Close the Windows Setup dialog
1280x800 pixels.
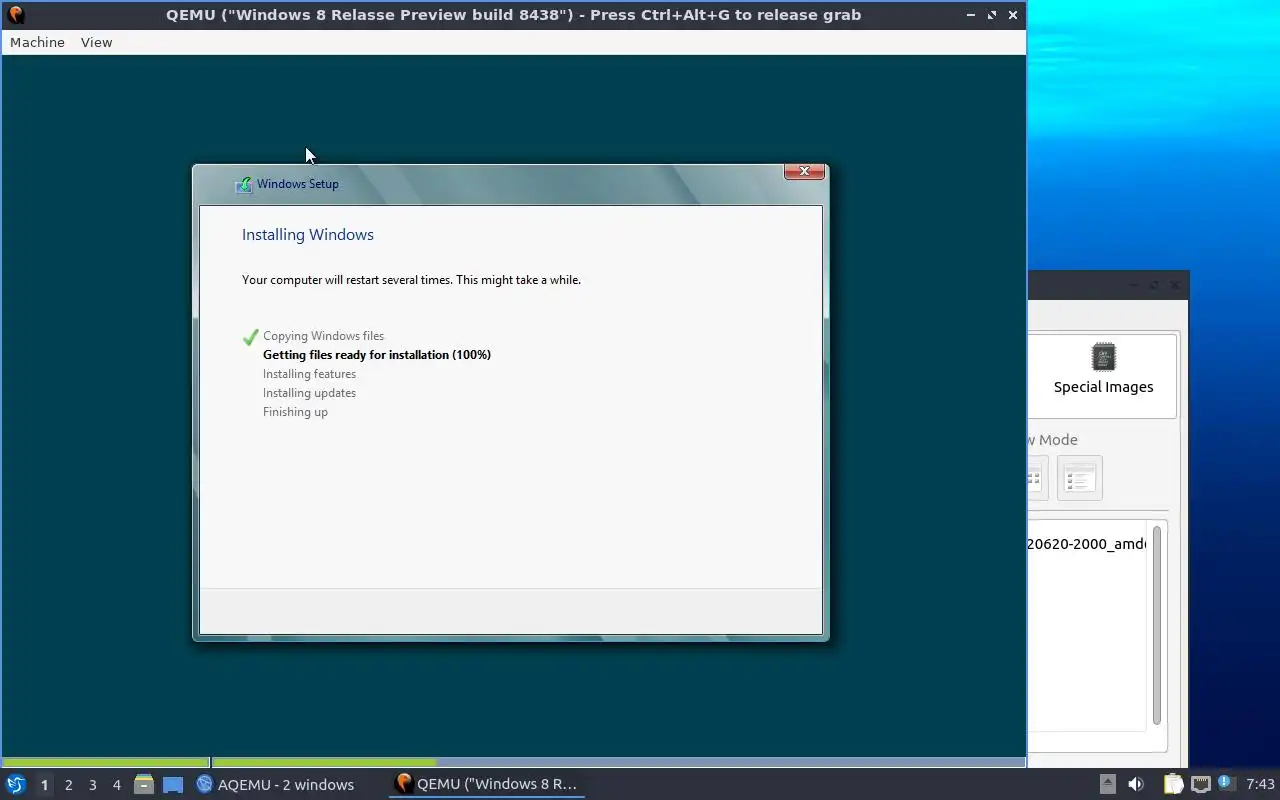pos(804,172)
